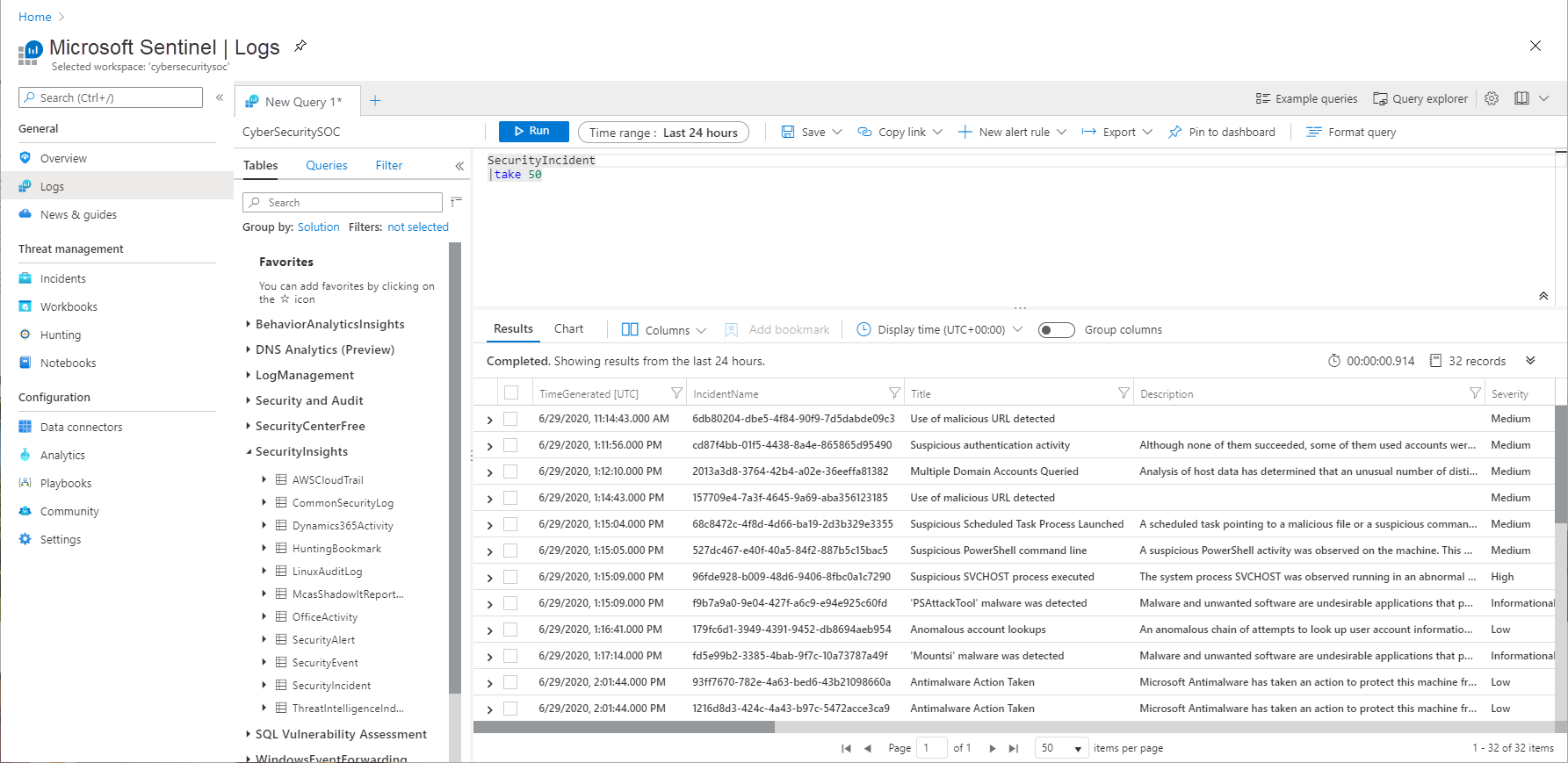Run the query

533,131
